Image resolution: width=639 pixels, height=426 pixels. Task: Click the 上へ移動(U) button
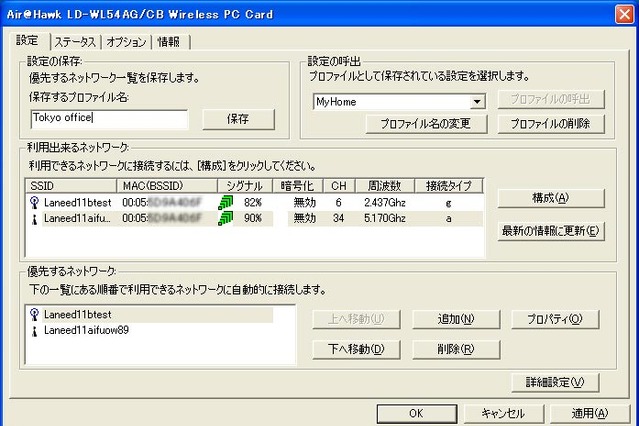click(356, 319)
